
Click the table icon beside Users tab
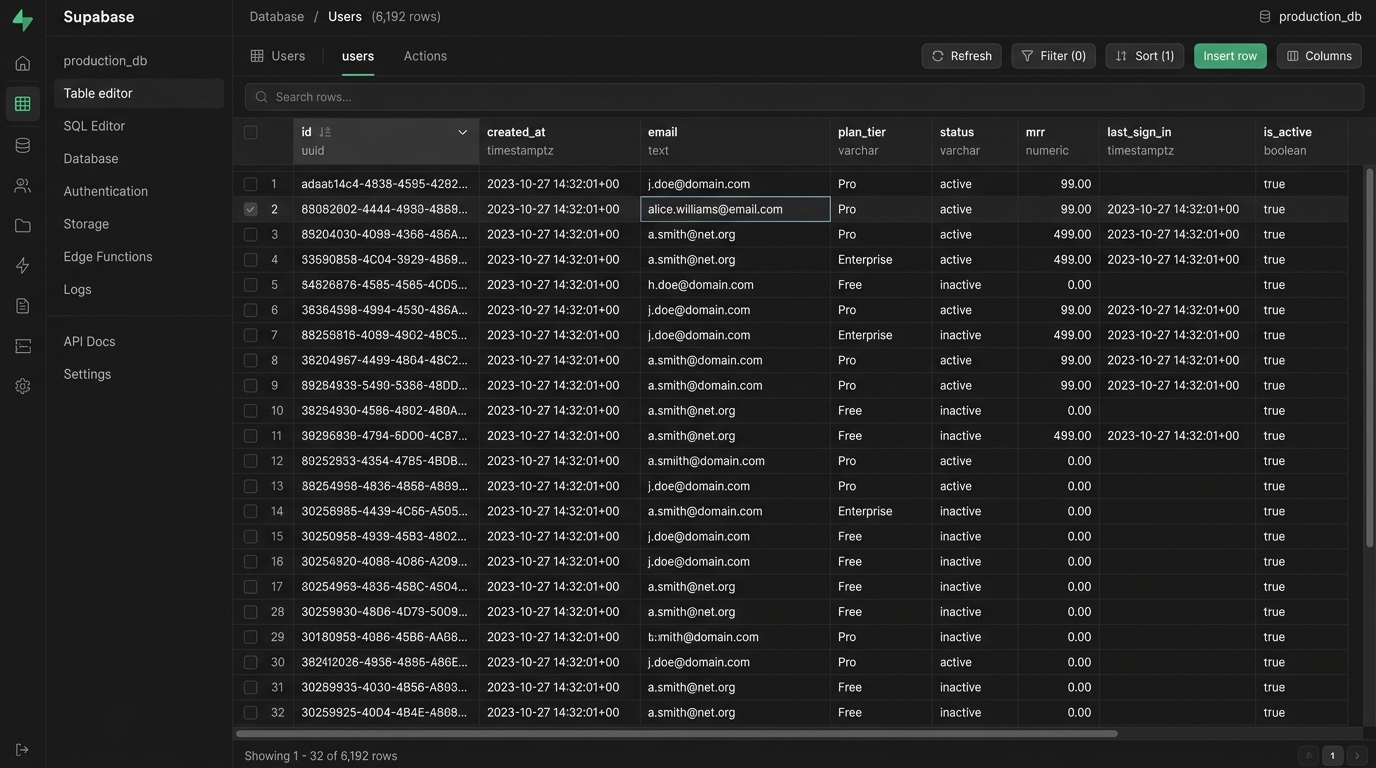[257, 56]
